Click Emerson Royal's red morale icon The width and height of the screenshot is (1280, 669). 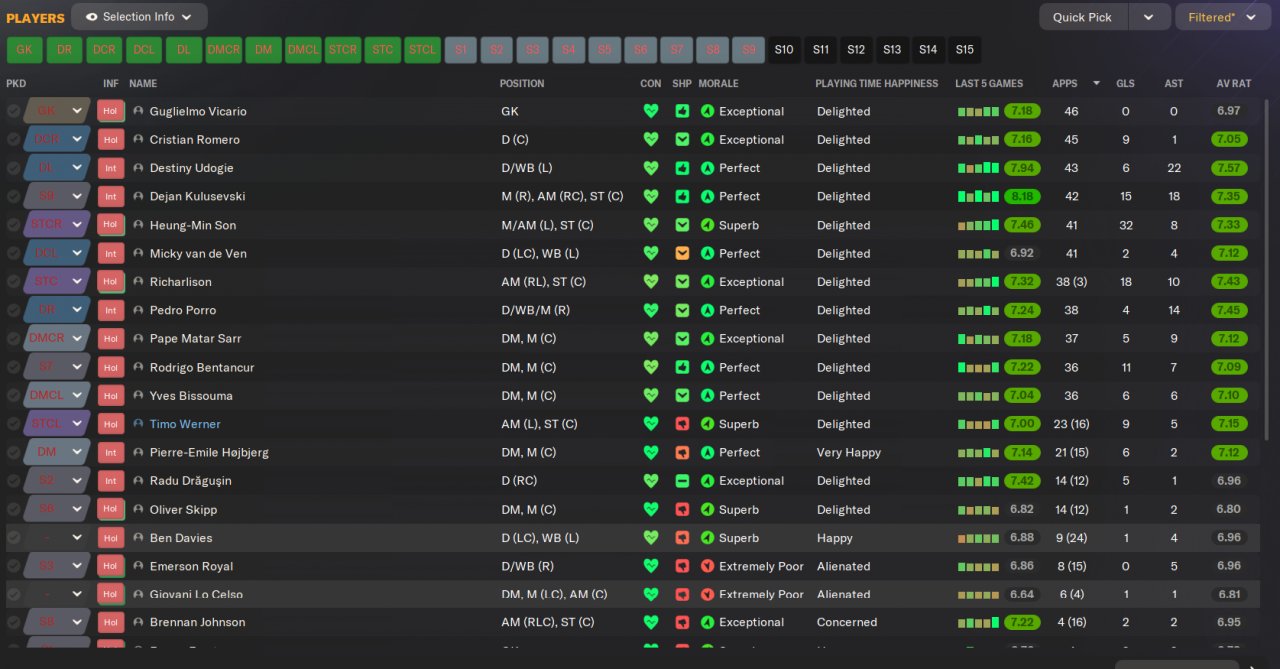pos(708,566)
